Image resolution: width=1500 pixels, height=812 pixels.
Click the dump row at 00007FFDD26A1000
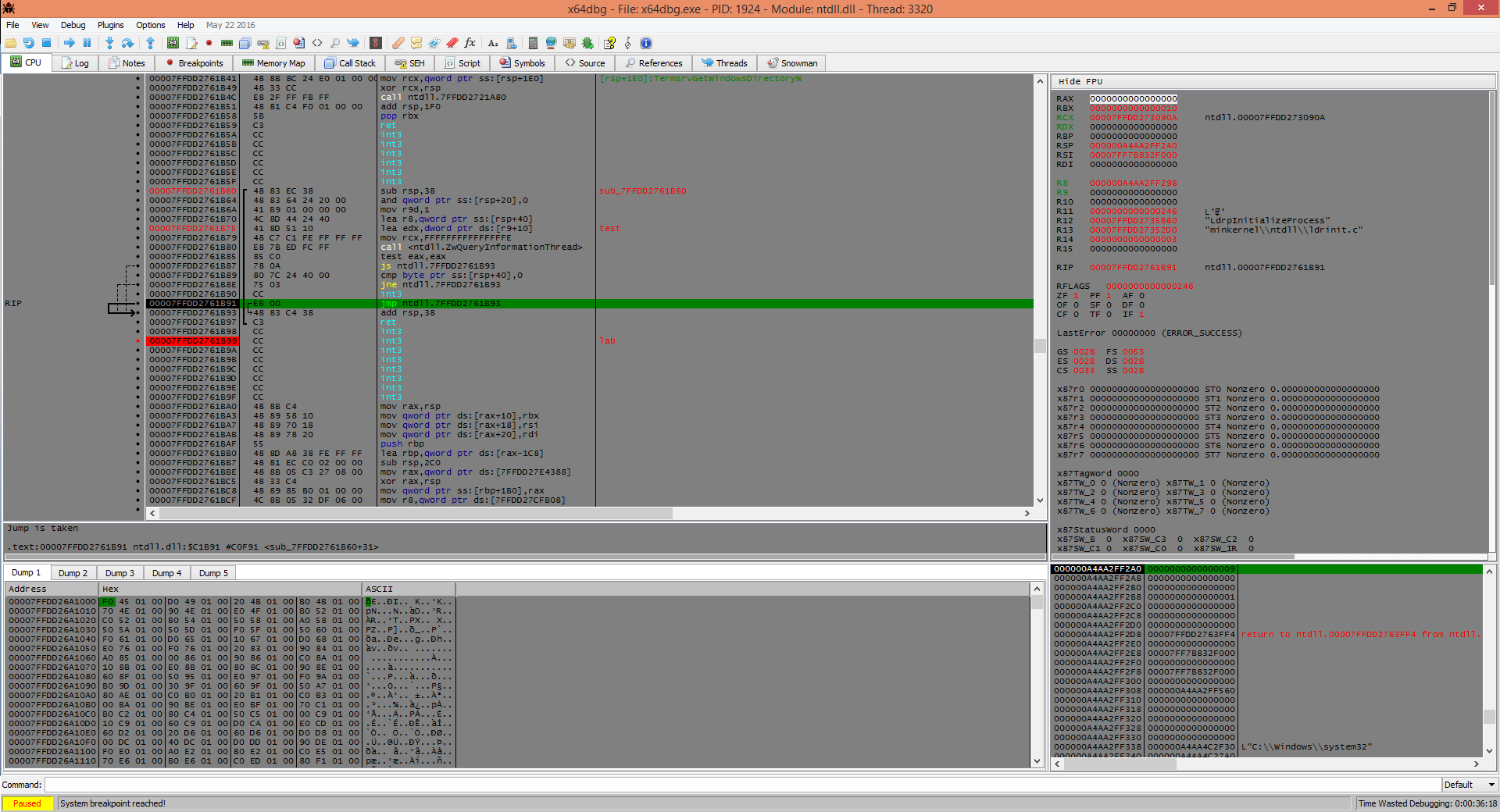click(230, 602)
